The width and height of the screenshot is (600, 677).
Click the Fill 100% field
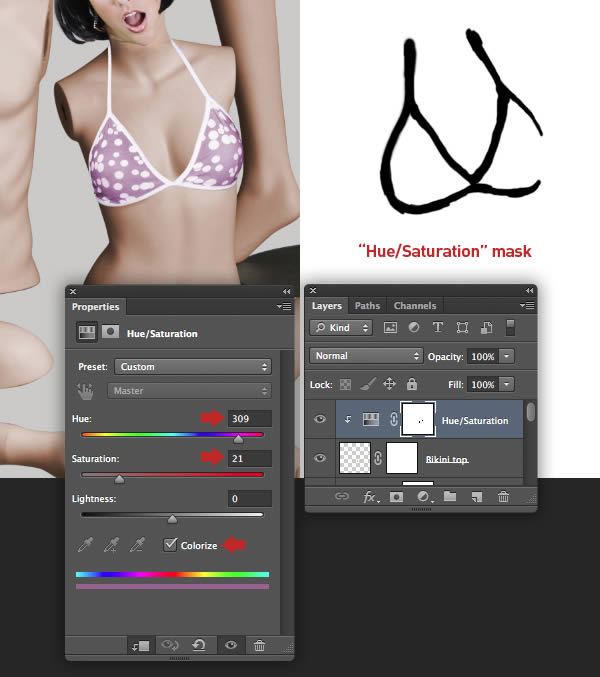(x=483, y=384)
